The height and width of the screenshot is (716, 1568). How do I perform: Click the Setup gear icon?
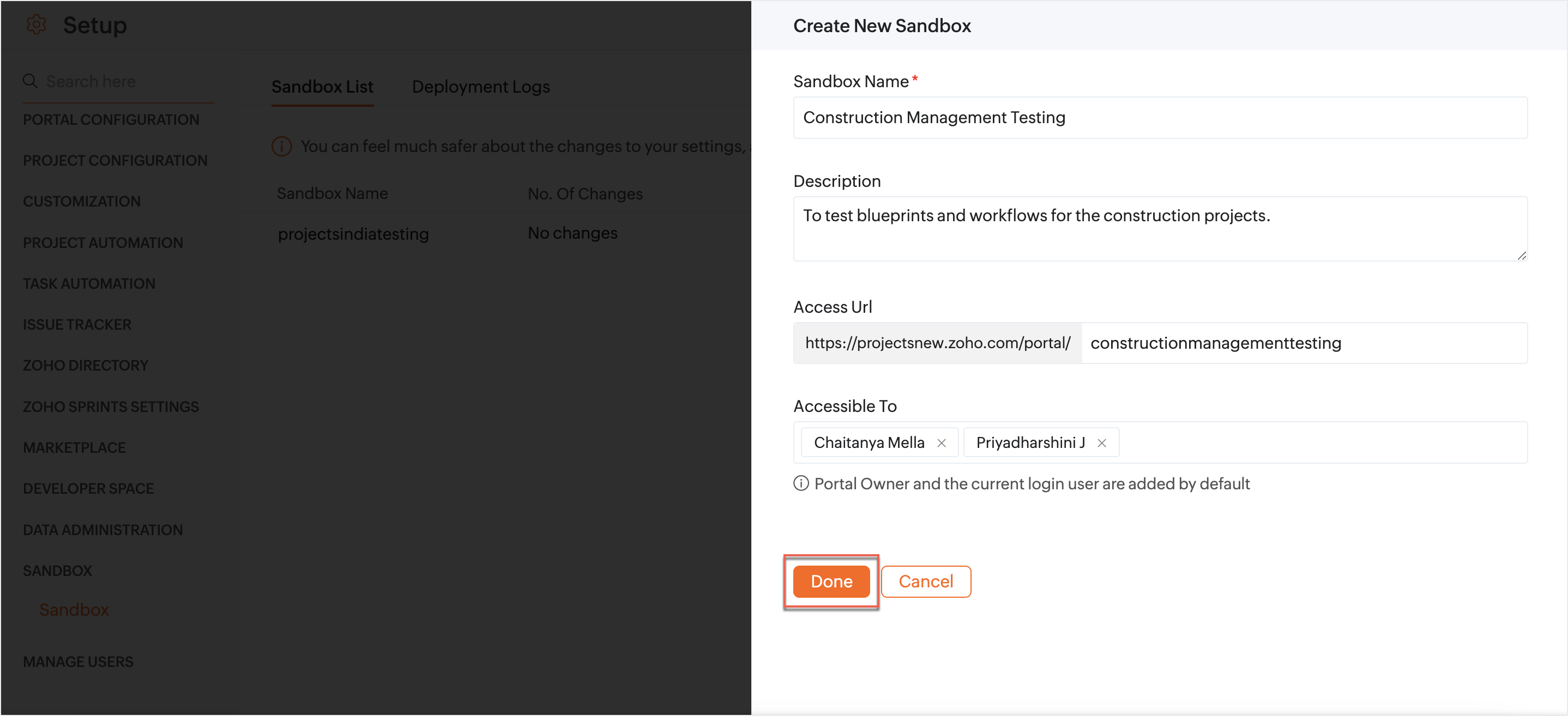point(36,25)
